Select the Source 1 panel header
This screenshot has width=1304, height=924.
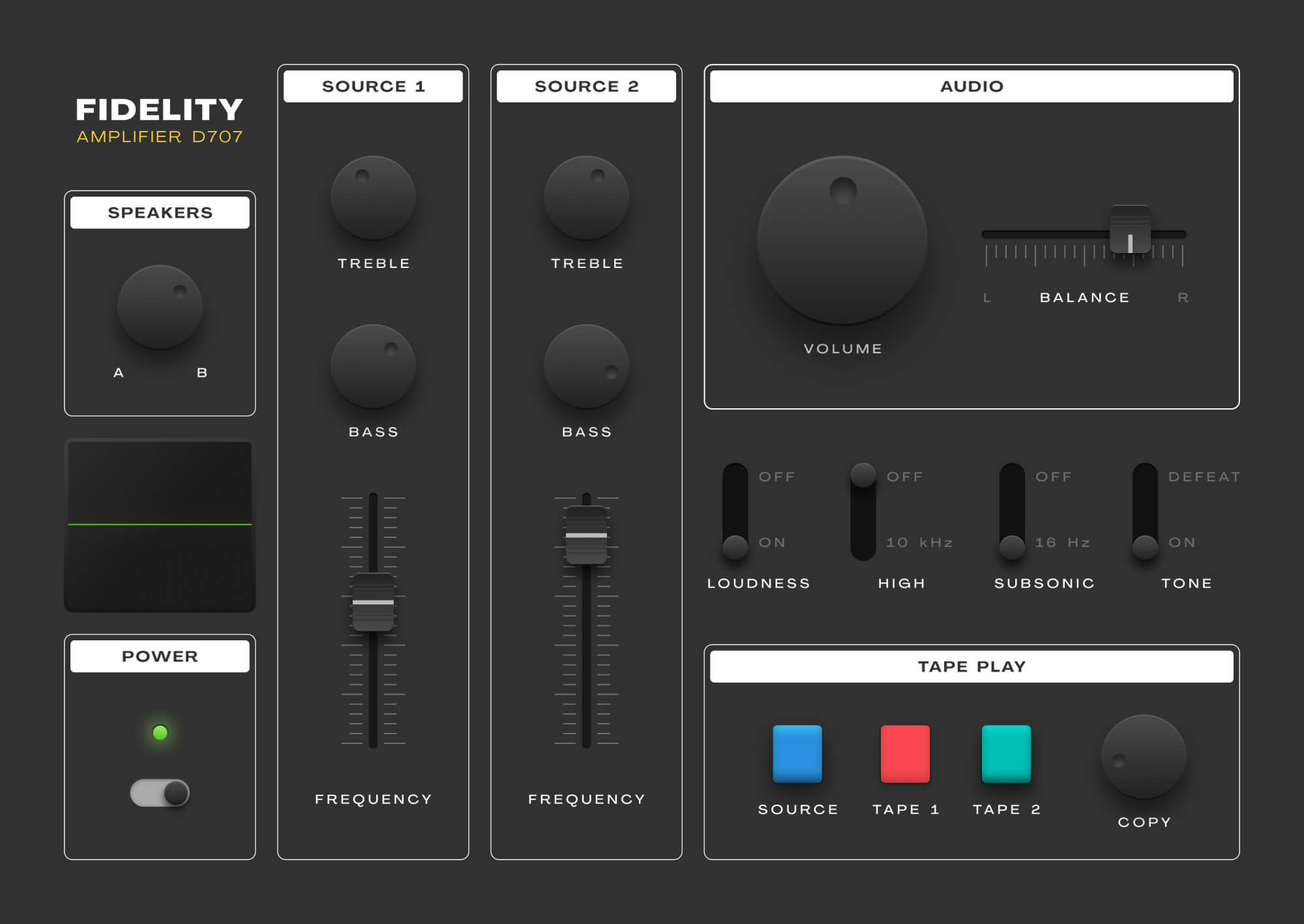coord(374,85)
